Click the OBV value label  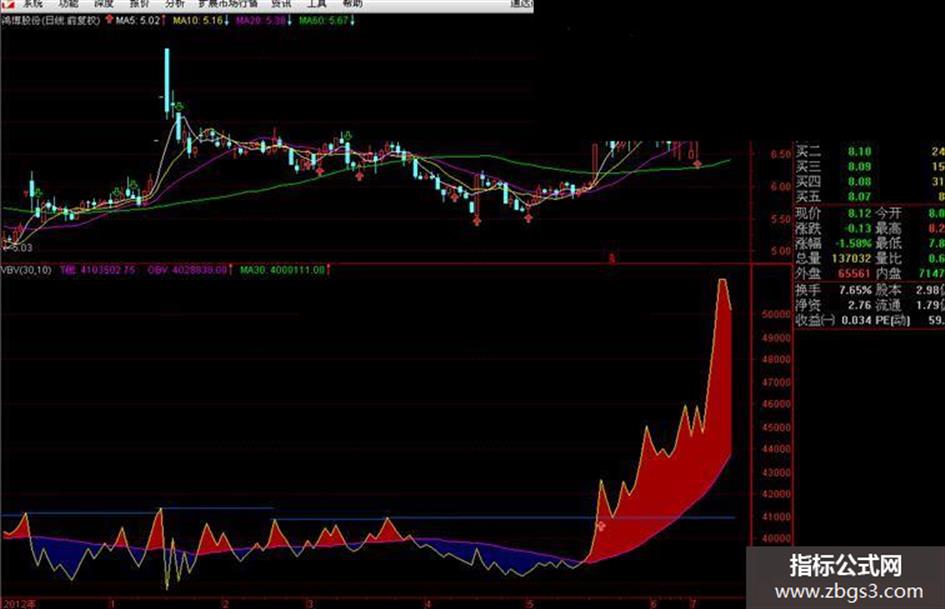click(x=187, y=270)
